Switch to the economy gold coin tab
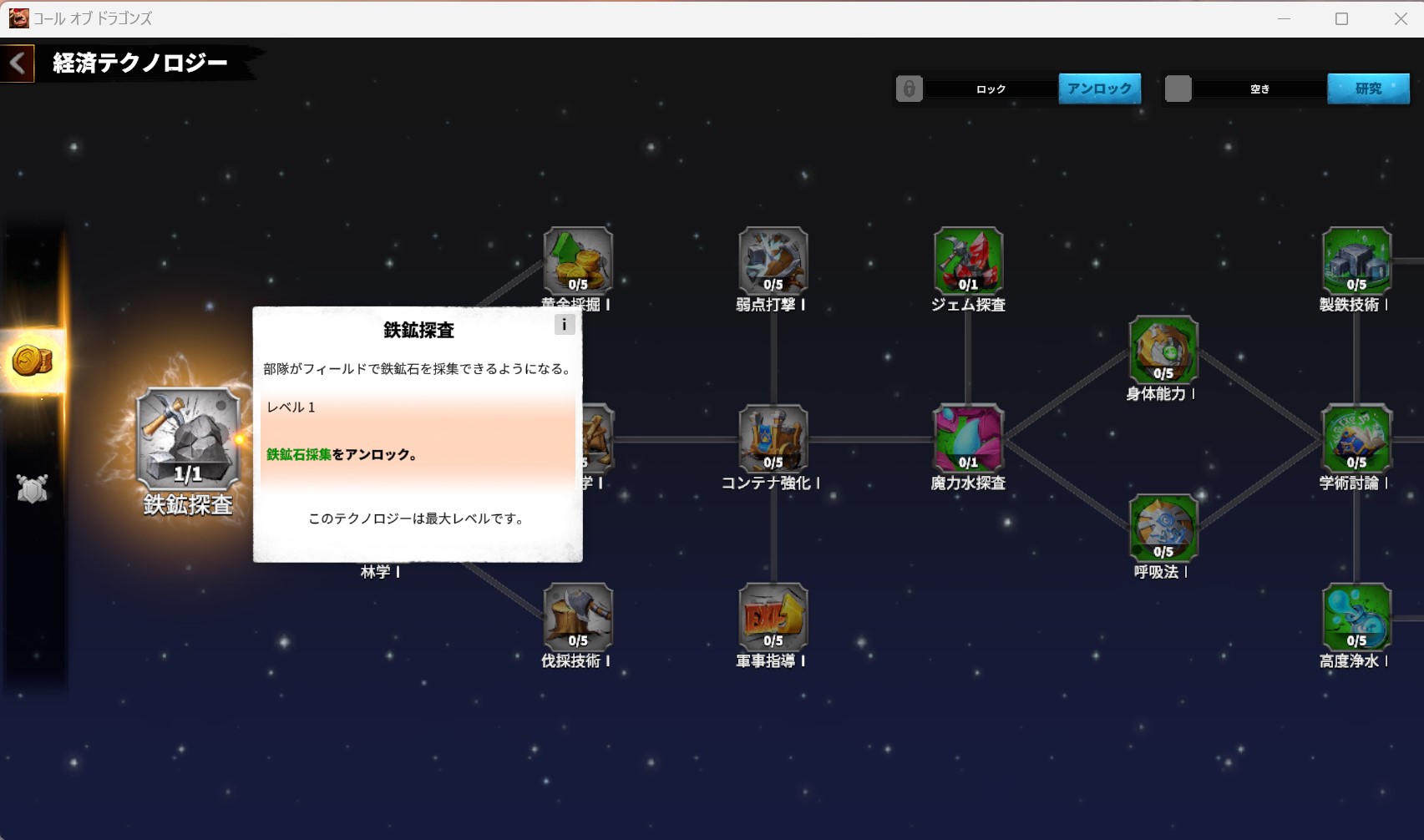This screenshot has height=840, width=1424. (33, 361)
